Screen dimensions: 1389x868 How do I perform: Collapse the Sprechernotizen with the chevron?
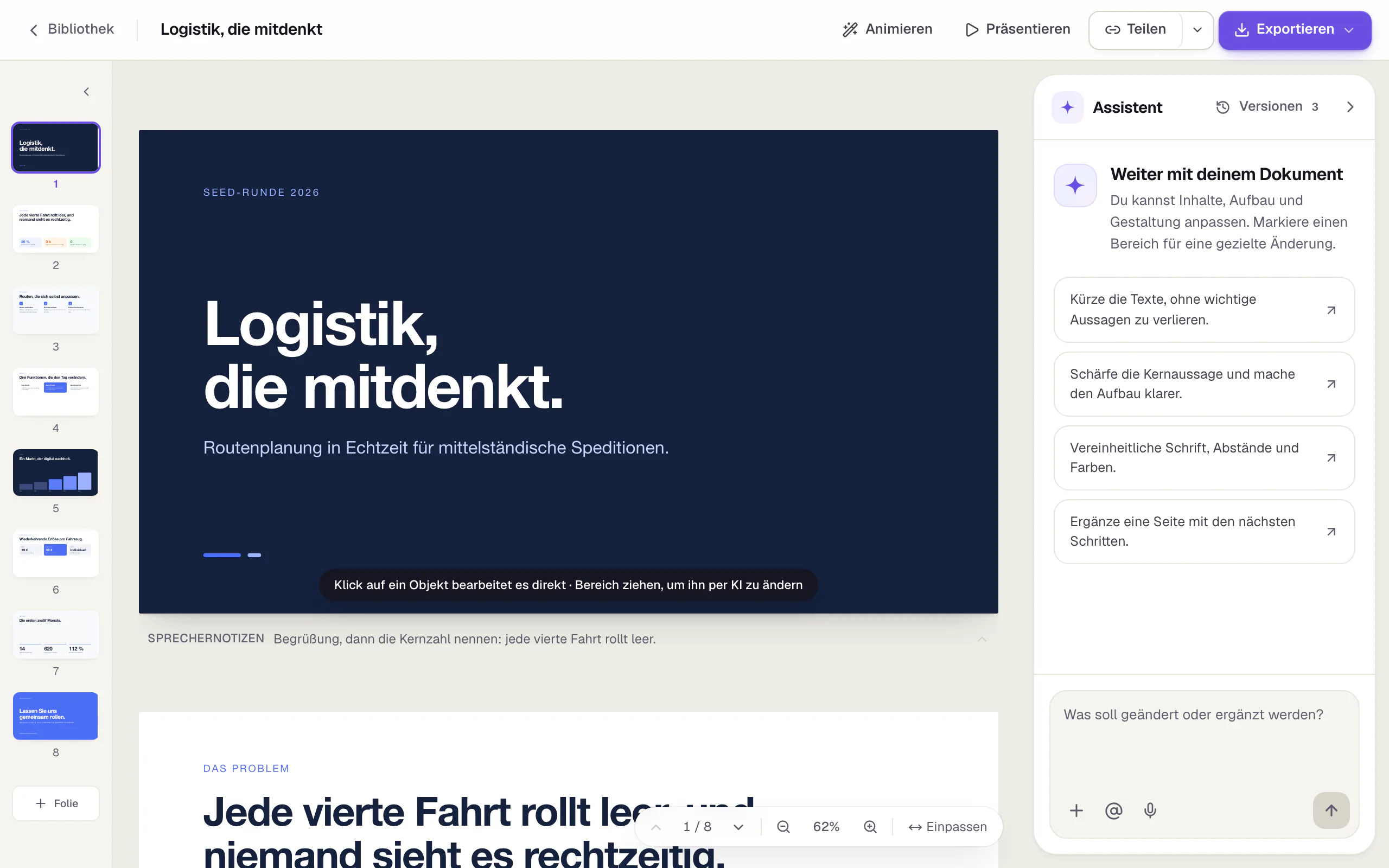982,639
